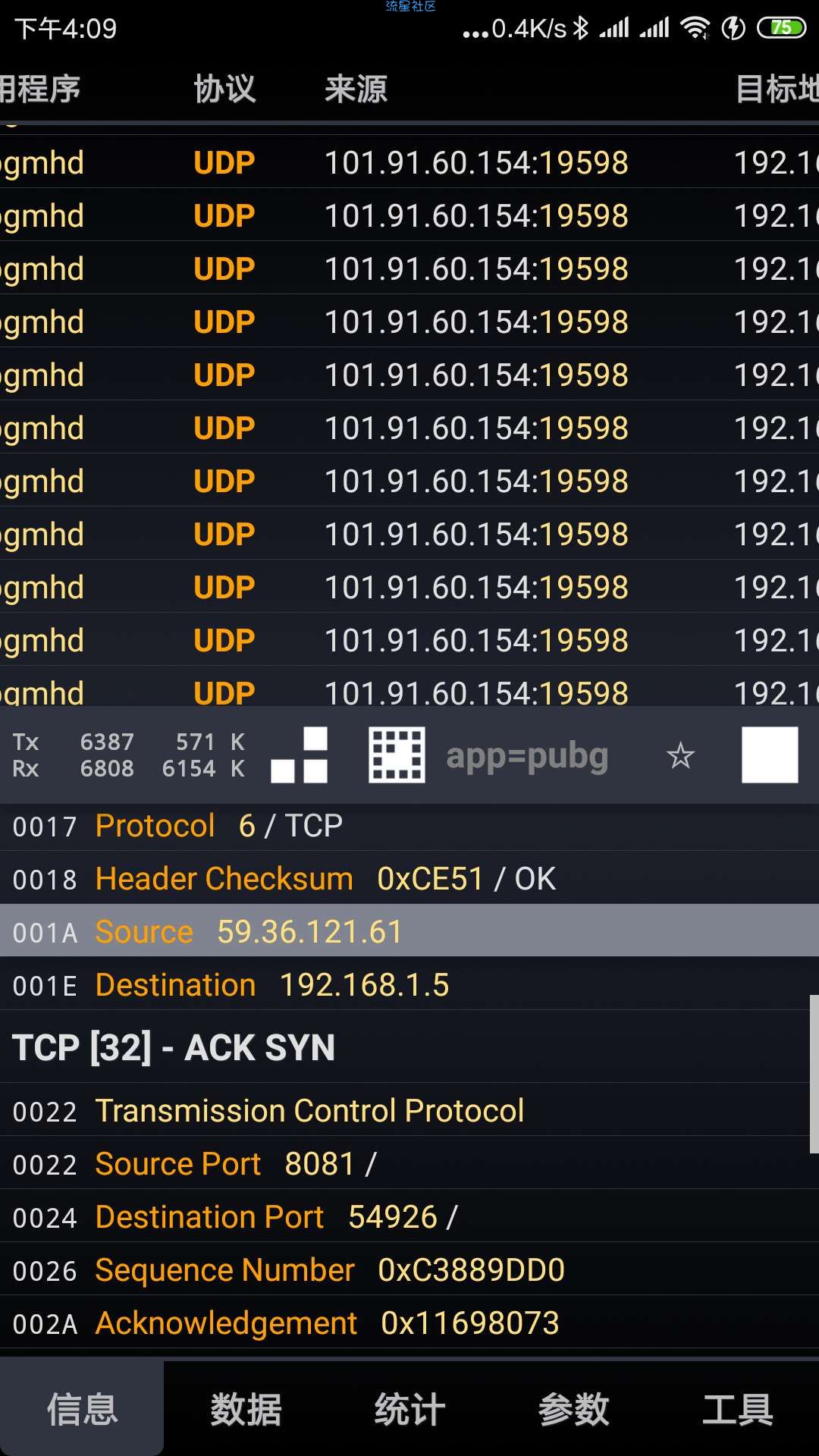Screen dimensions: 819x1456
Task: Select the 信息 tab
Action: (82, 1409)
